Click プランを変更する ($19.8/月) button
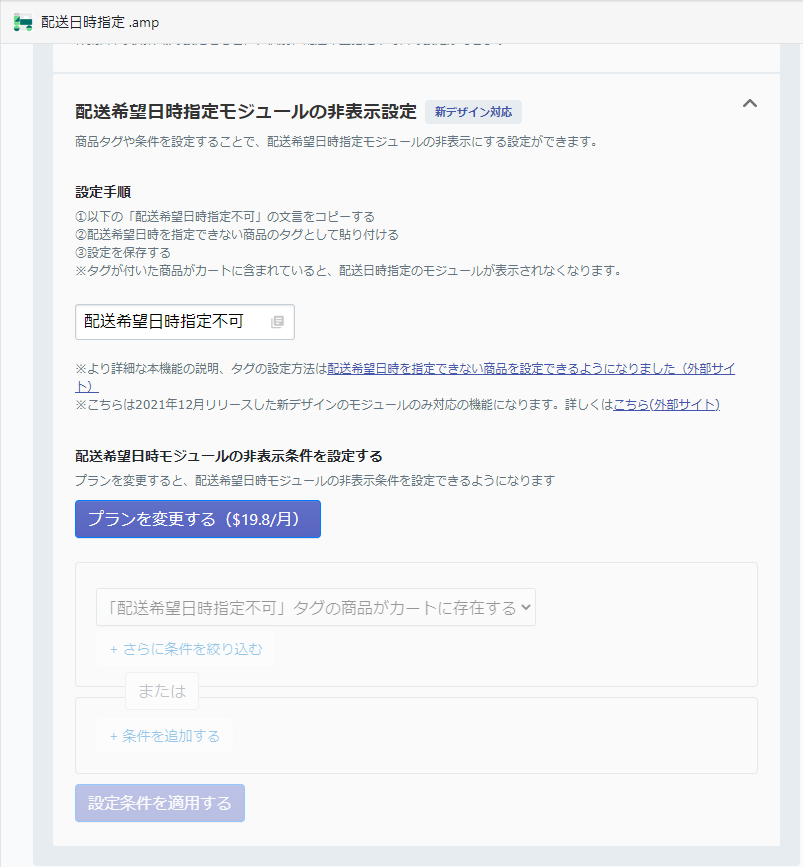This screenshot has height=867, width=803. point(198,519)
